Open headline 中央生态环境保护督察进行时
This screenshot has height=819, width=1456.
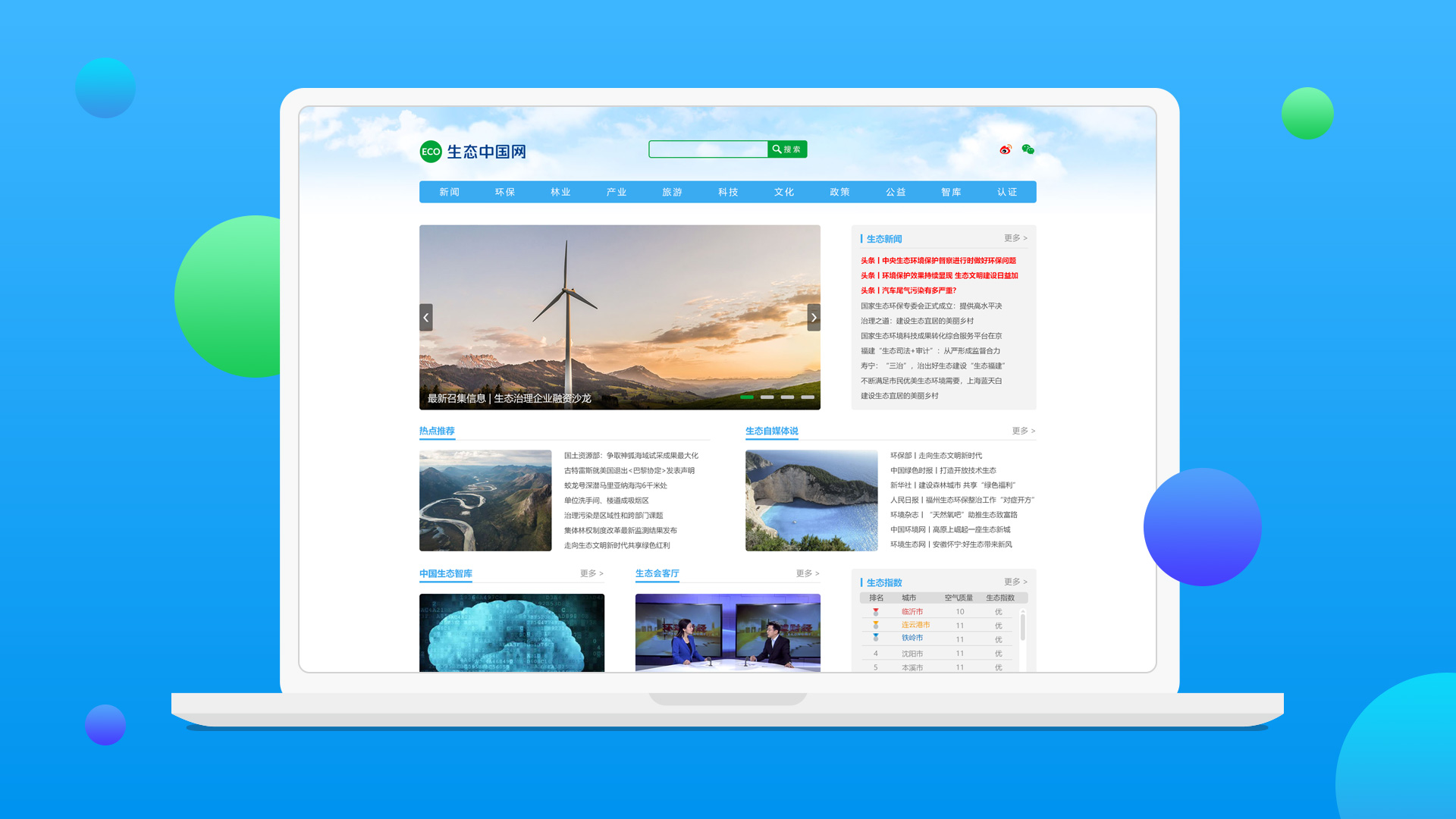(x=939, y=261)
